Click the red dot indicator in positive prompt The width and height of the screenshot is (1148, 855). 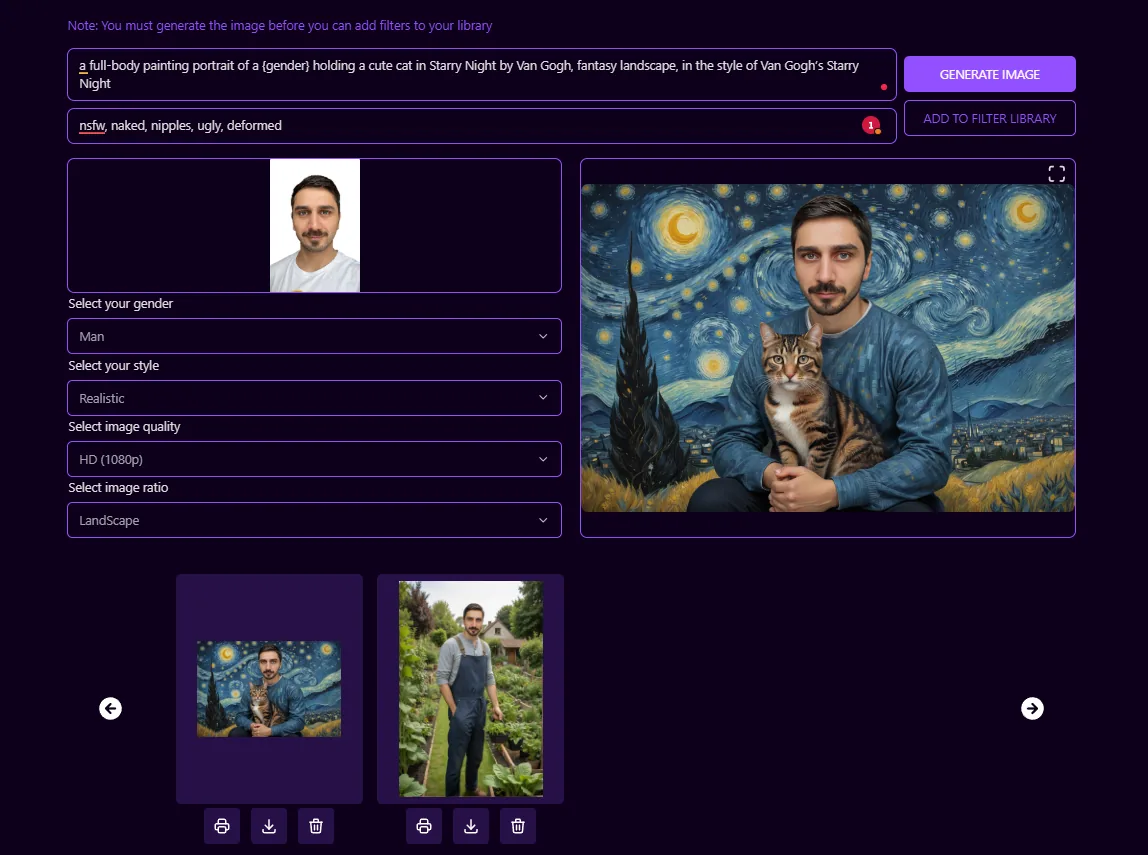tap(884, 87)
